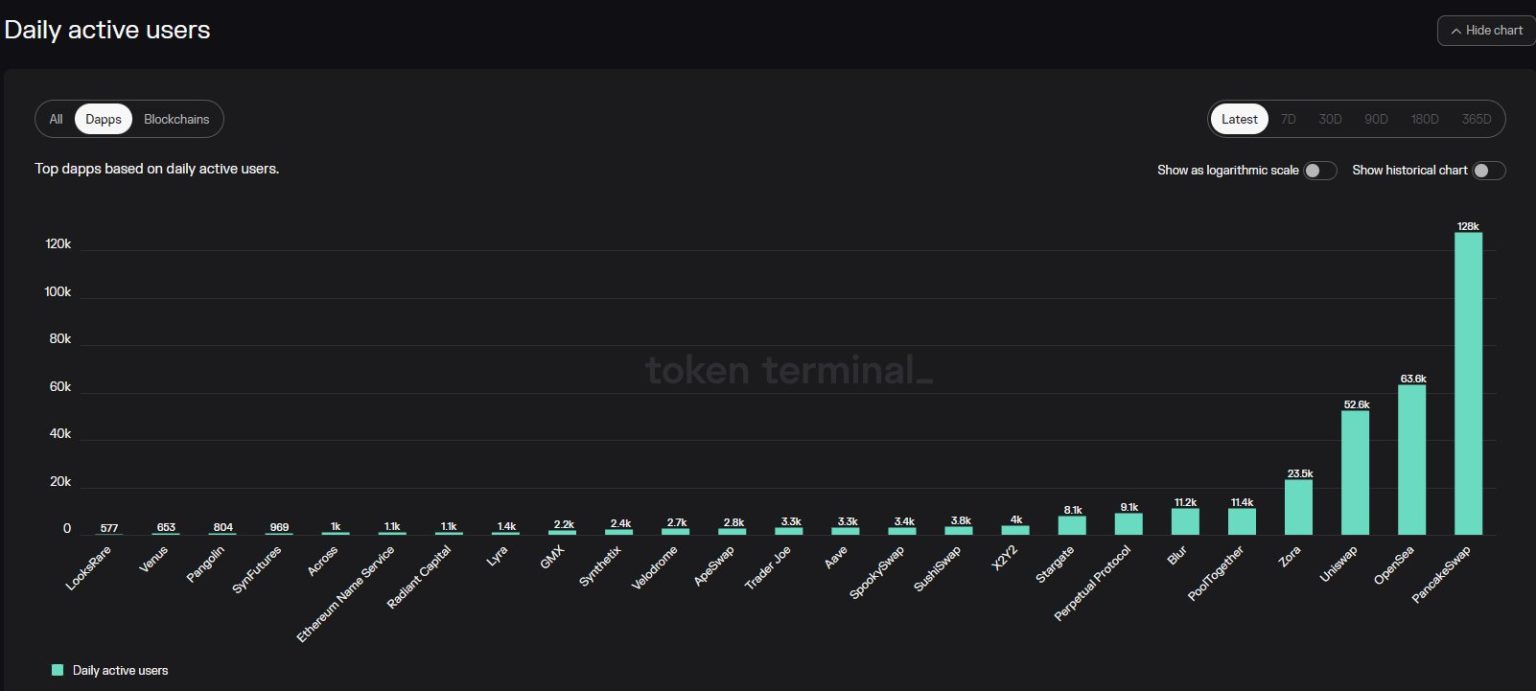1536x691 pixels.
Task: Select the 180D time range
Action: pyautogui.click(x=1424, y=119)
